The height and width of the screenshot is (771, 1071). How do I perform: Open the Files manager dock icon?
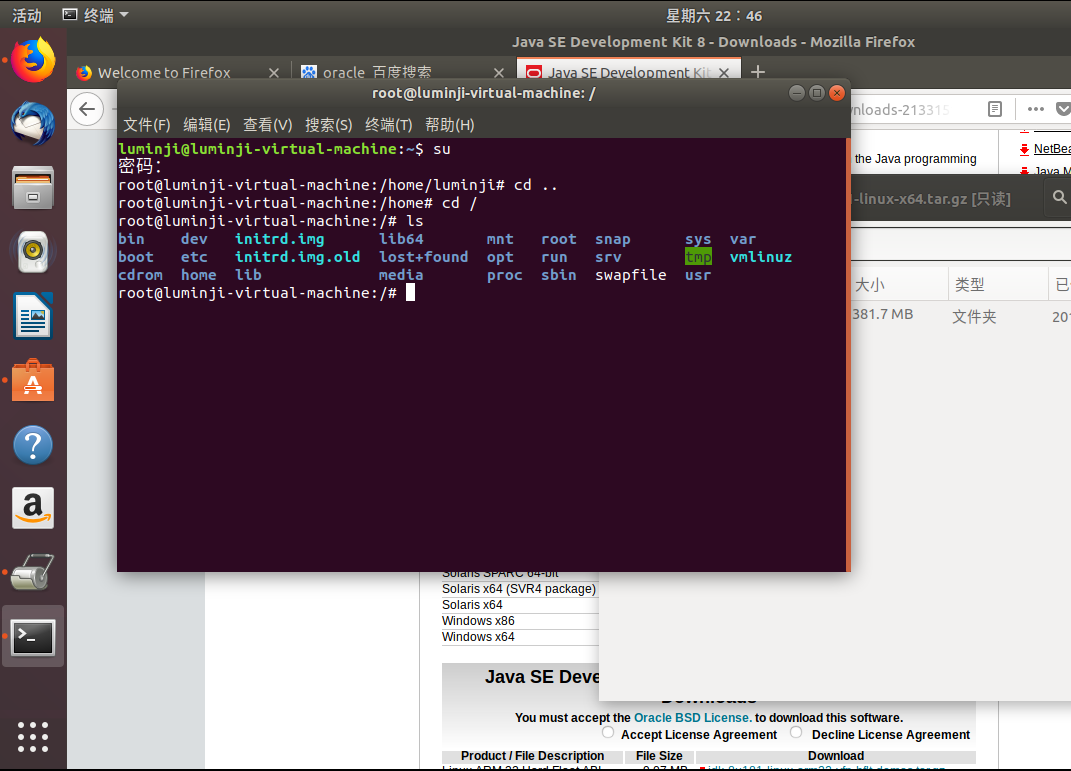point(33,187)
